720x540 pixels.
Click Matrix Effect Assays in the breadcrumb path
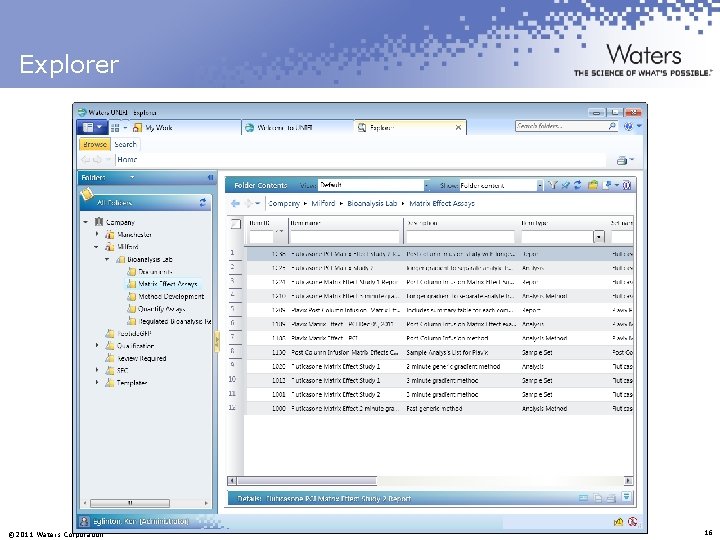click(442, 203)
